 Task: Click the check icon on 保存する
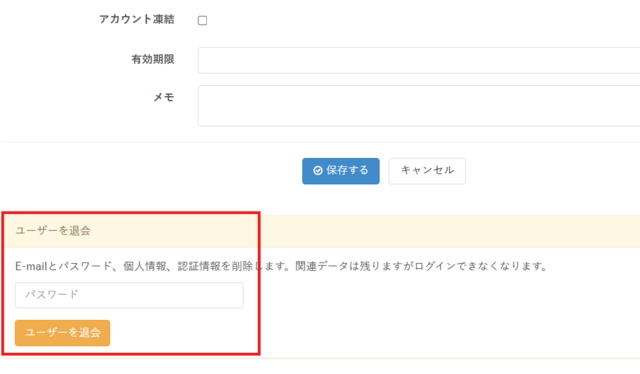(x=318, y=171)
